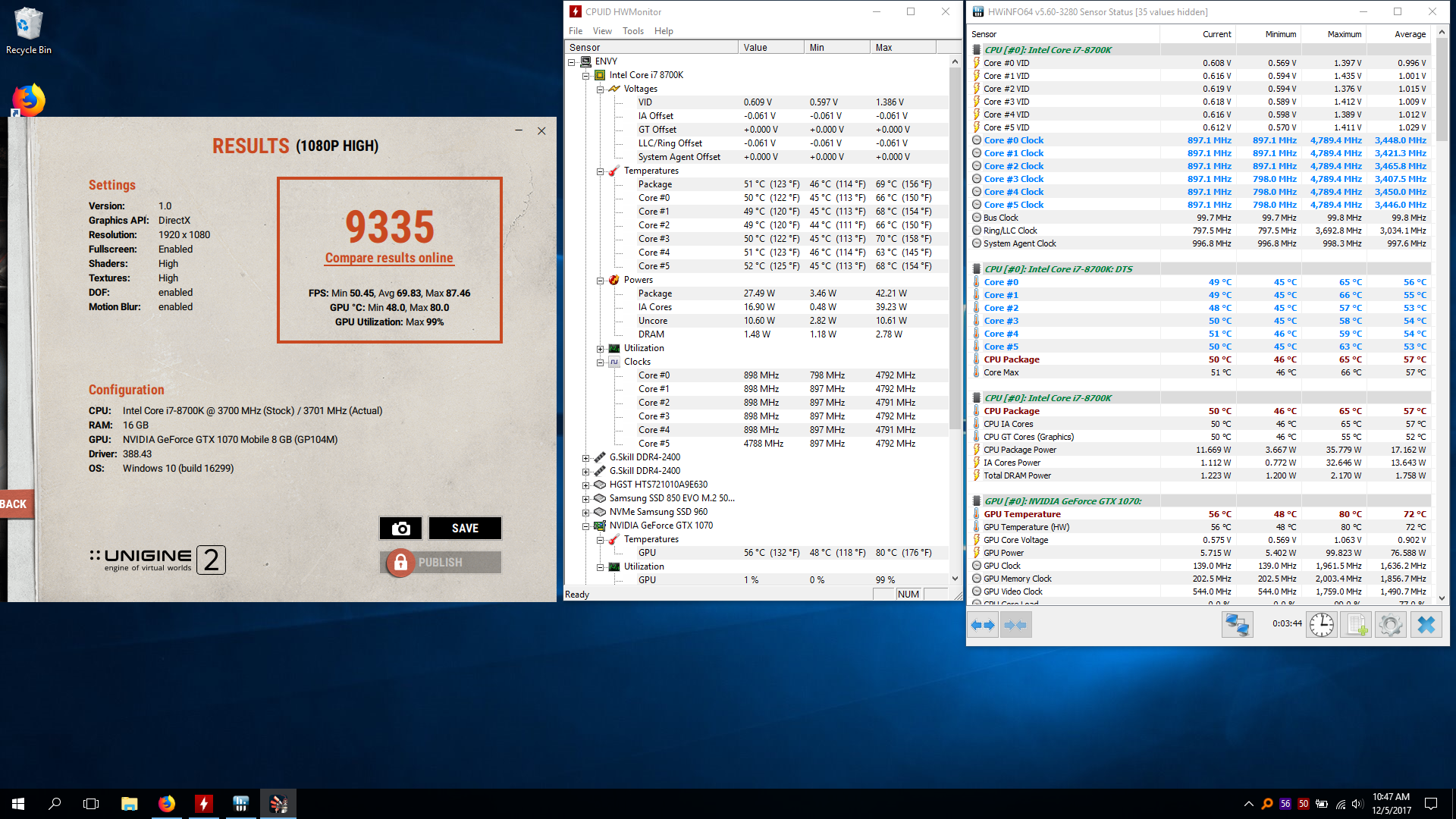Click the 9335 benchmark score
The image size is (1456, 819).
coord(389,226)
